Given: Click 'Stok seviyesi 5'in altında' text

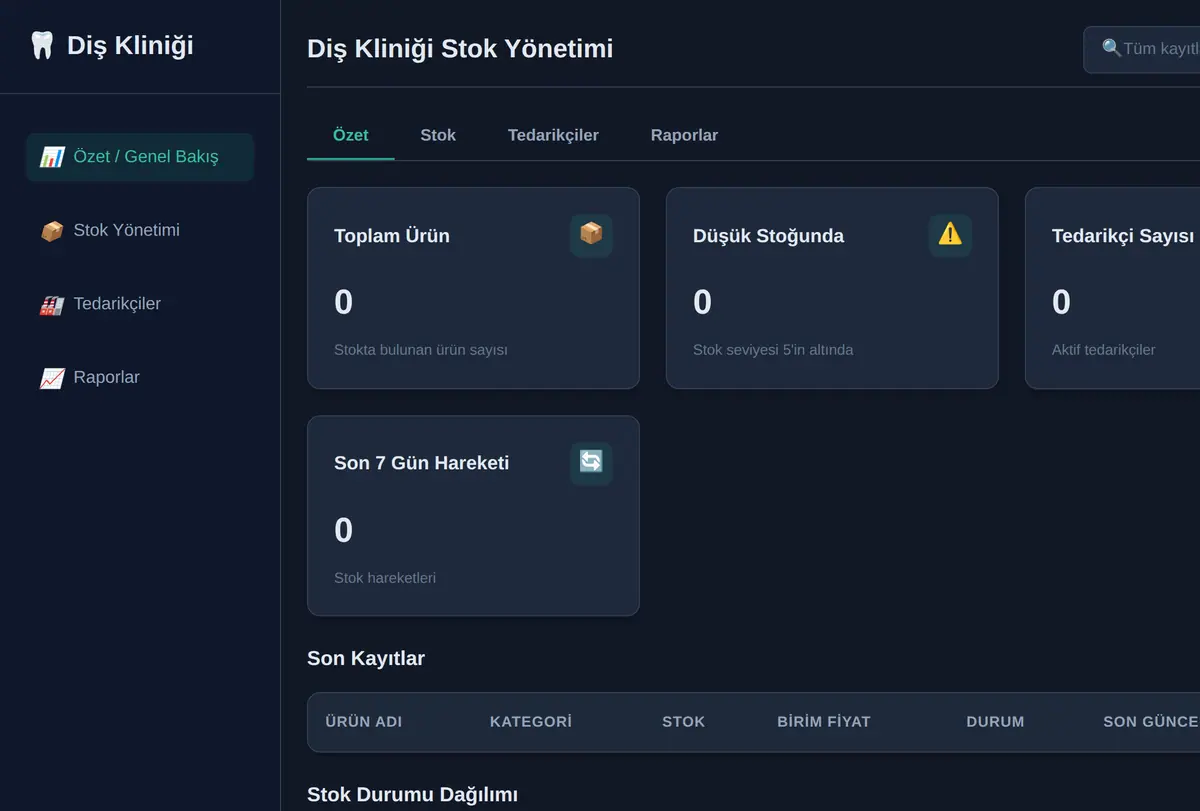Looking at the screenshot, I should 773,350.
